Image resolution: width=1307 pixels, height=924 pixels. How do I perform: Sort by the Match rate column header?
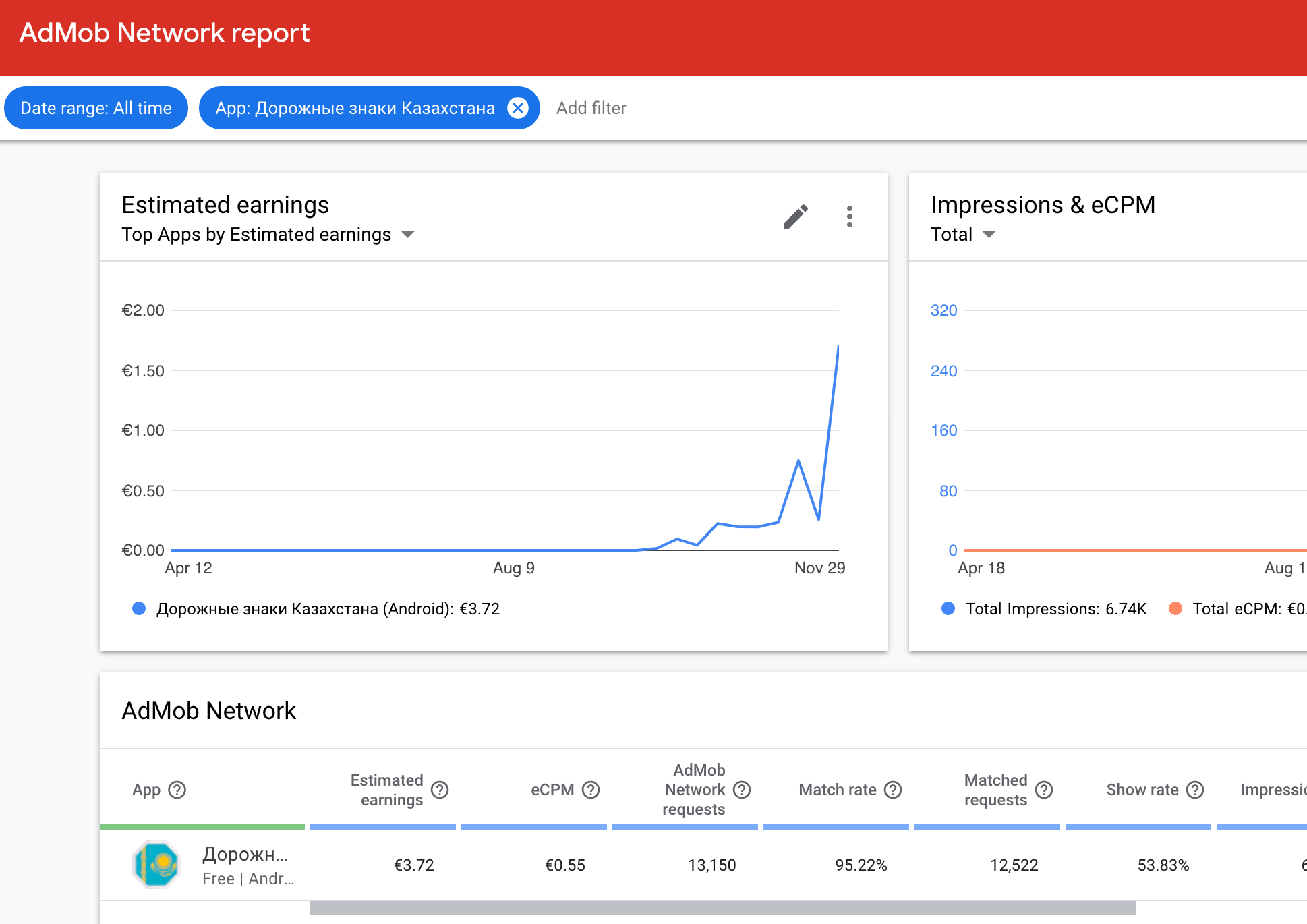[838, 790]
